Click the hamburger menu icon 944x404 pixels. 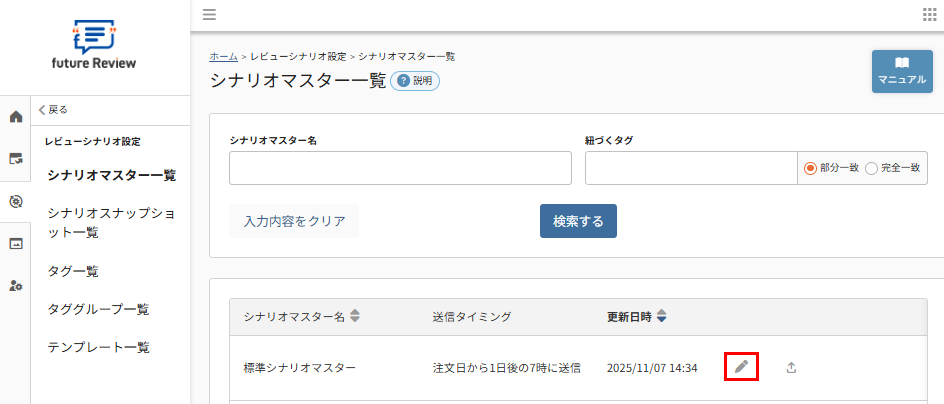[x=209, y=14]
